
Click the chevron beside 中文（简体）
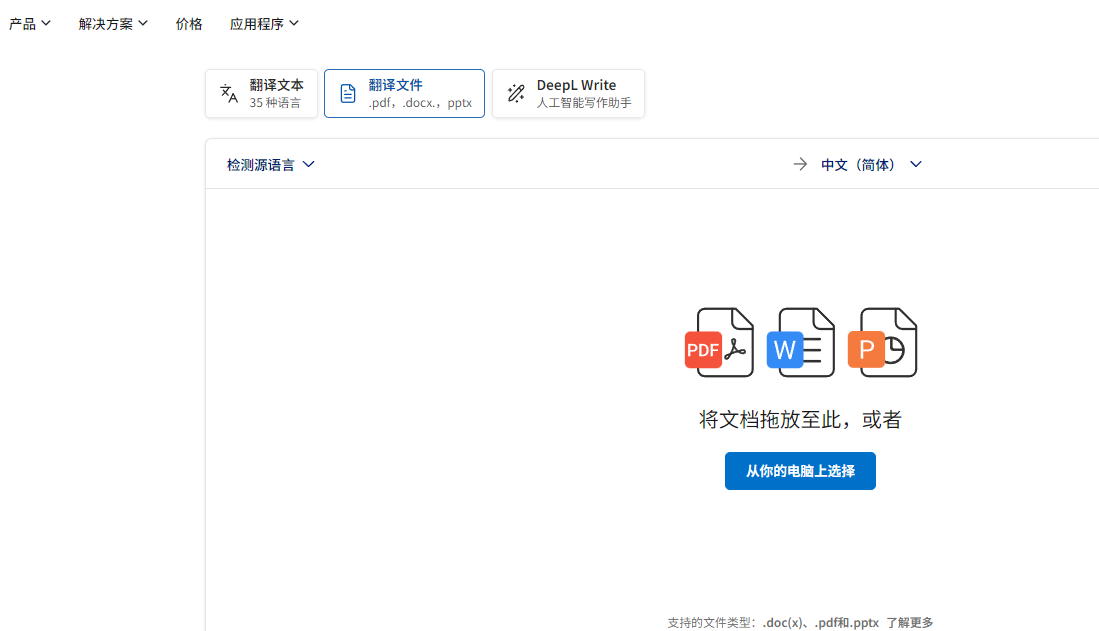[916, 164]
